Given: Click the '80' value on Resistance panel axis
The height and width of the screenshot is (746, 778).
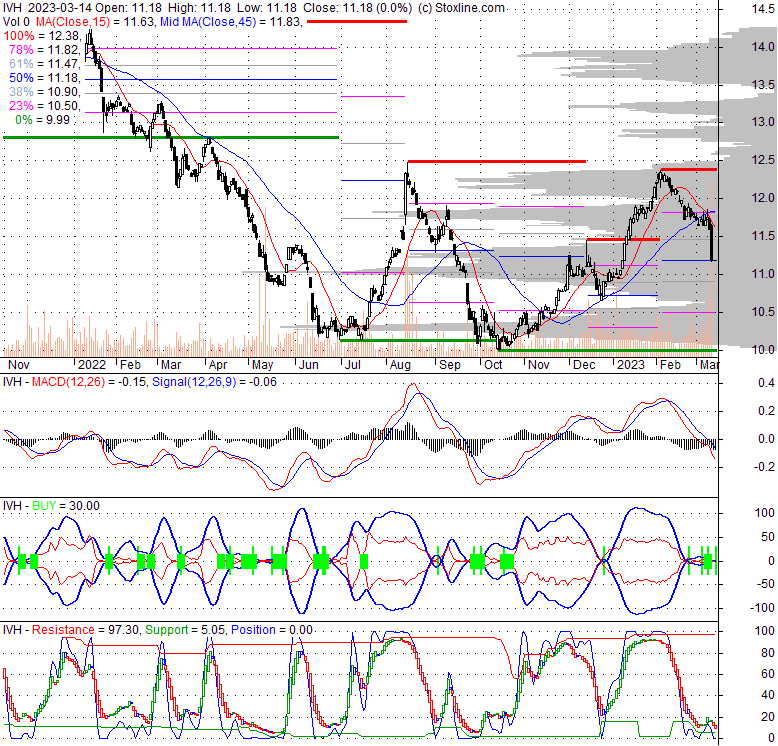Looking at the screenshot, I should (x=768, y=653).
